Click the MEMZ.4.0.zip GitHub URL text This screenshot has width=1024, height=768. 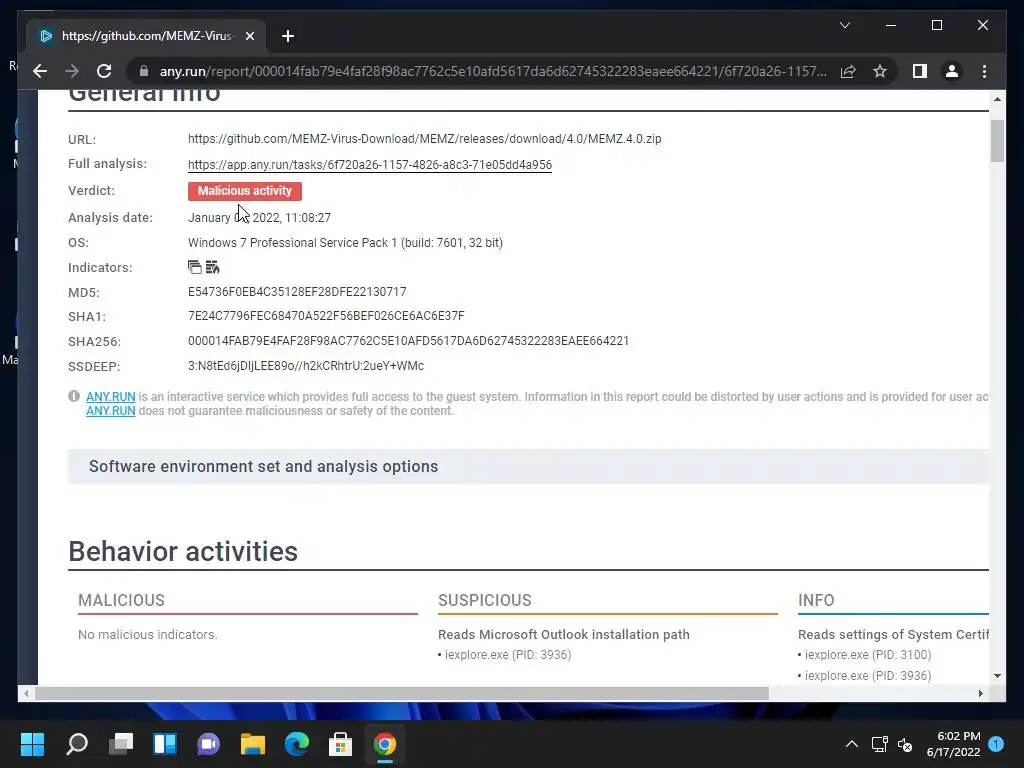(424, 138)
